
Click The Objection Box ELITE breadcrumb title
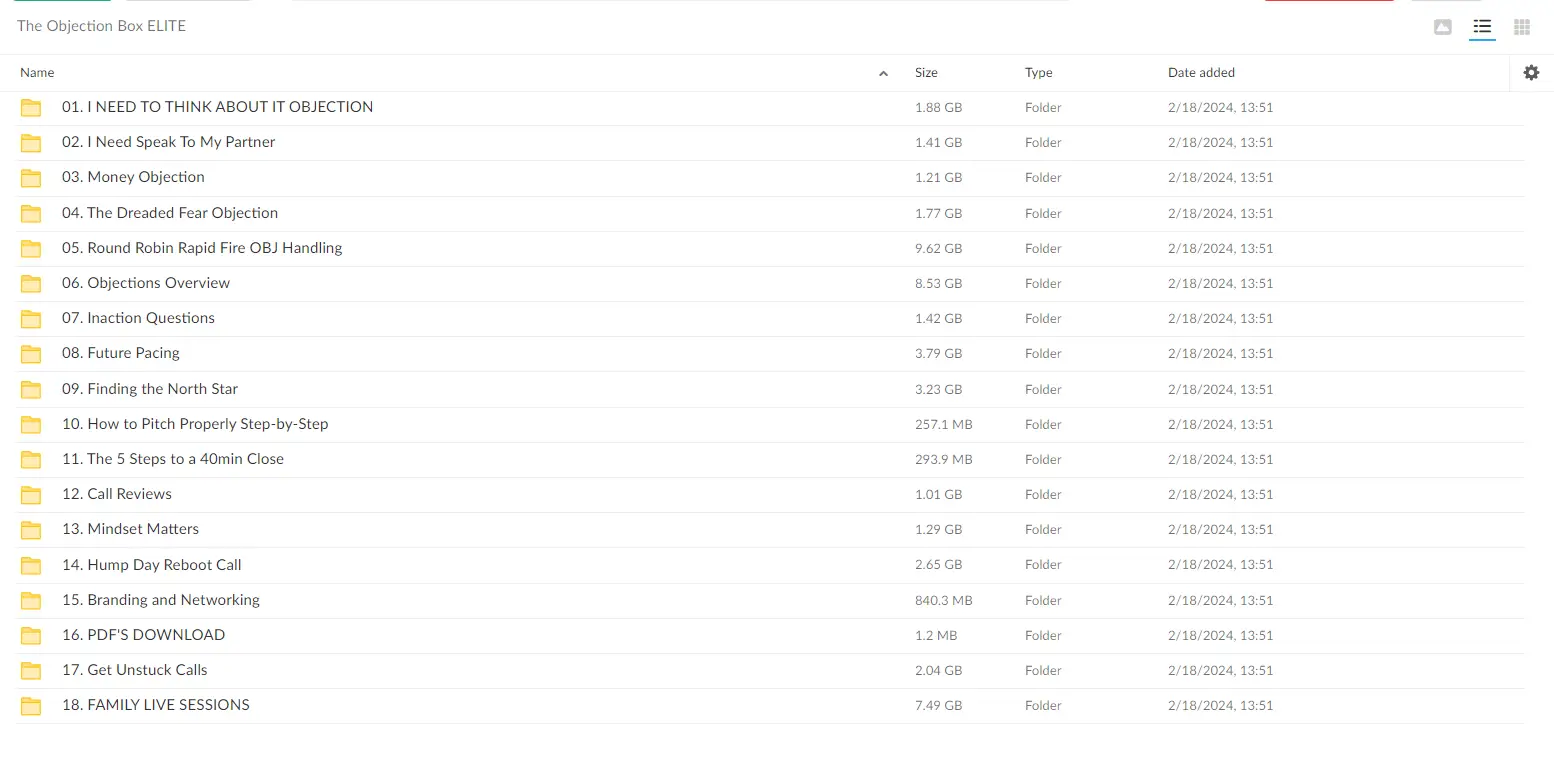pyautogui.click(x=101, y=26)
